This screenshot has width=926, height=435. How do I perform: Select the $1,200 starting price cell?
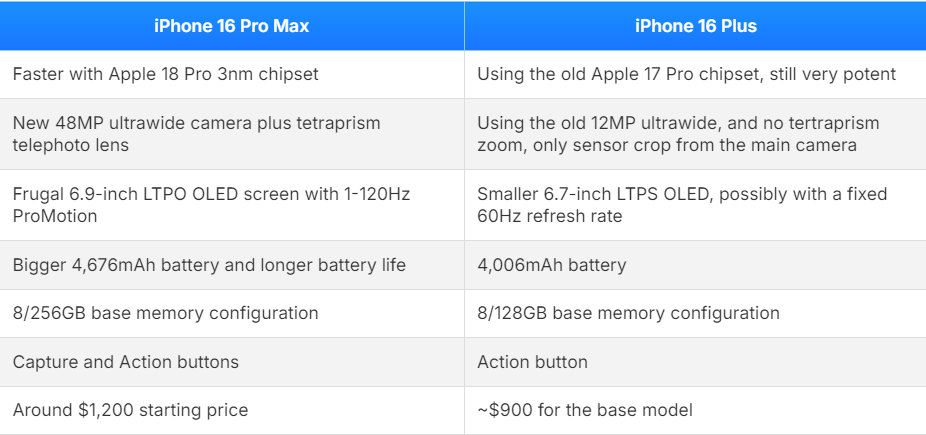pos(130,410)
